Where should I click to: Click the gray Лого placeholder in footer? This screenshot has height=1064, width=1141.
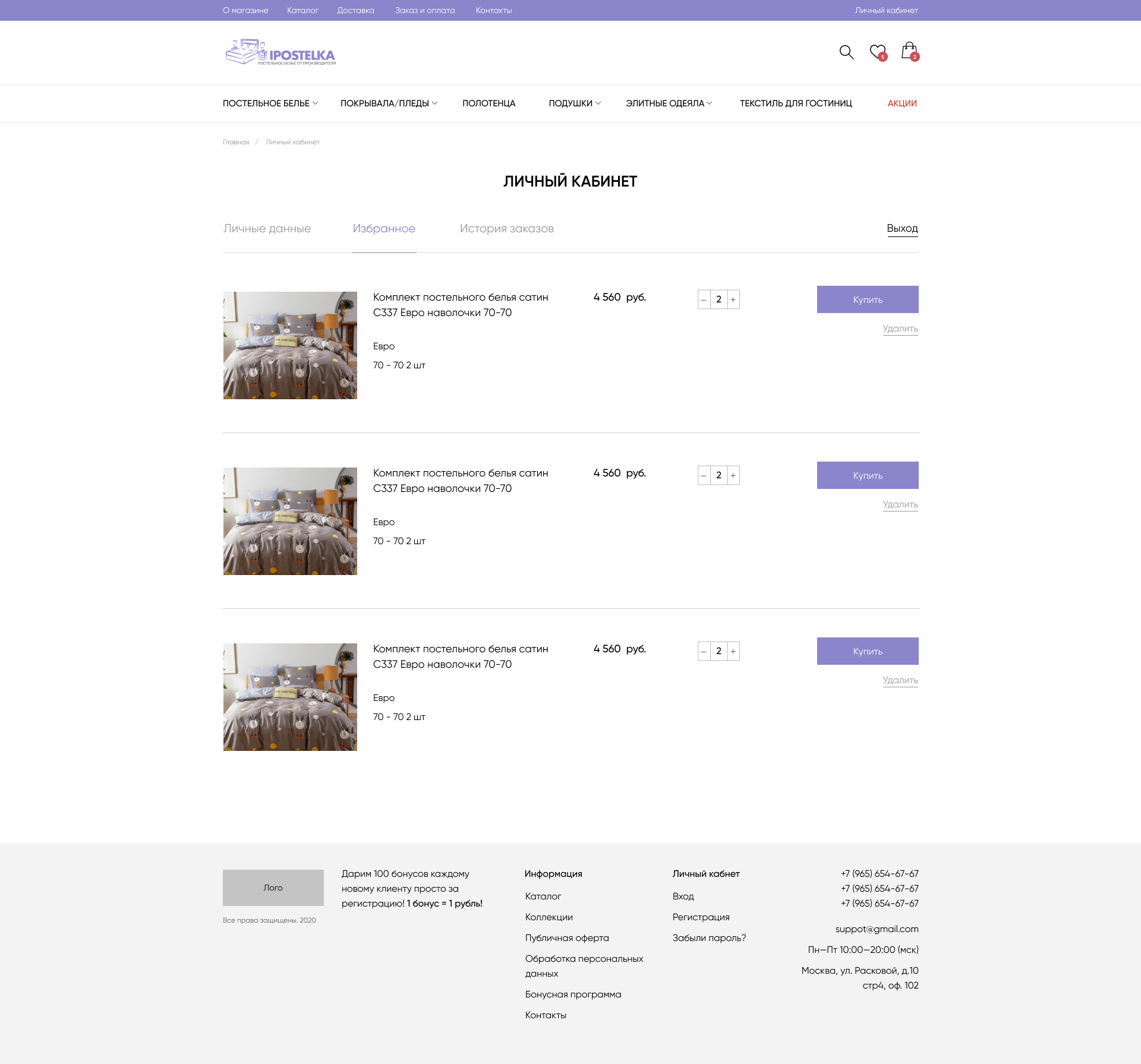click(273, 888)
